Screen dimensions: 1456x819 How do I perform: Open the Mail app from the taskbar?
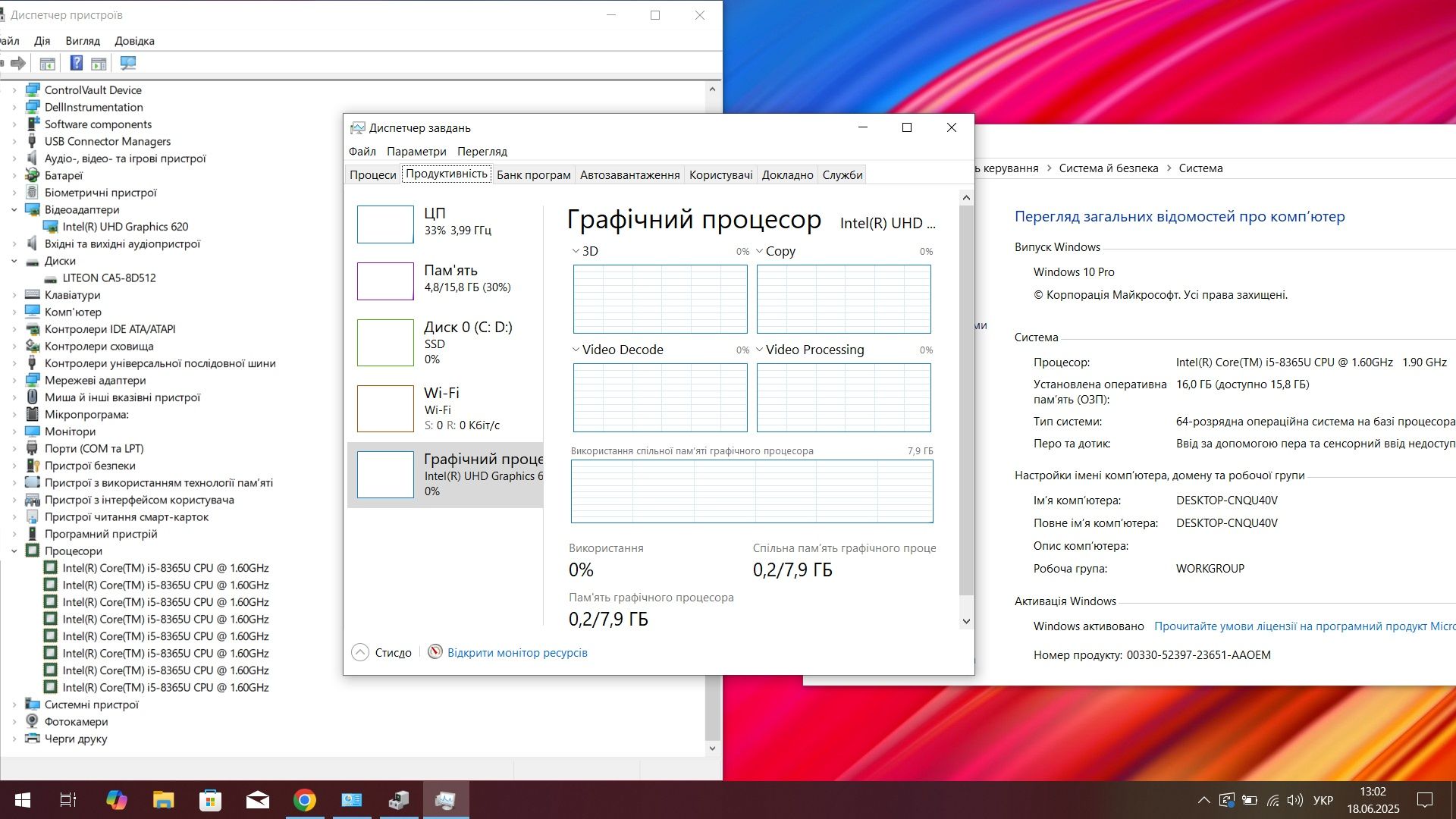(257, 800)
